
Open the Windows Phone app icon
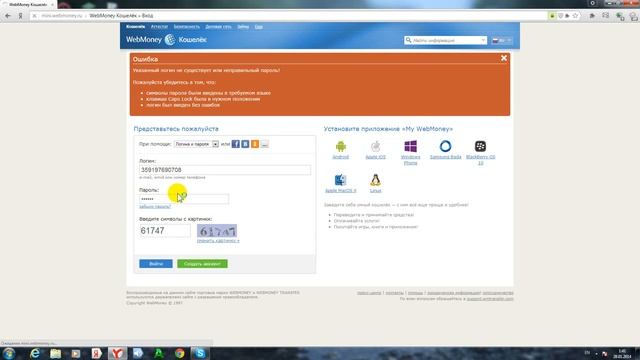pos(411,146)
